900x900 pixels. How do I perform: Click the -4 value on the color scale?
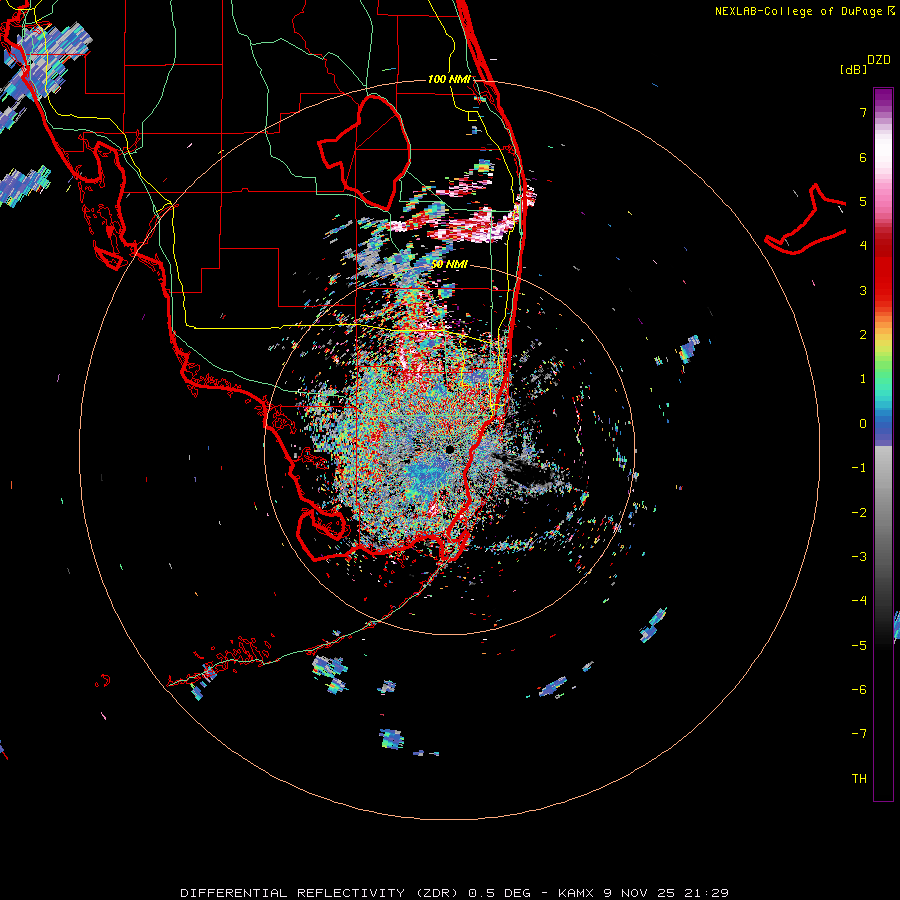tap(859, 601)
